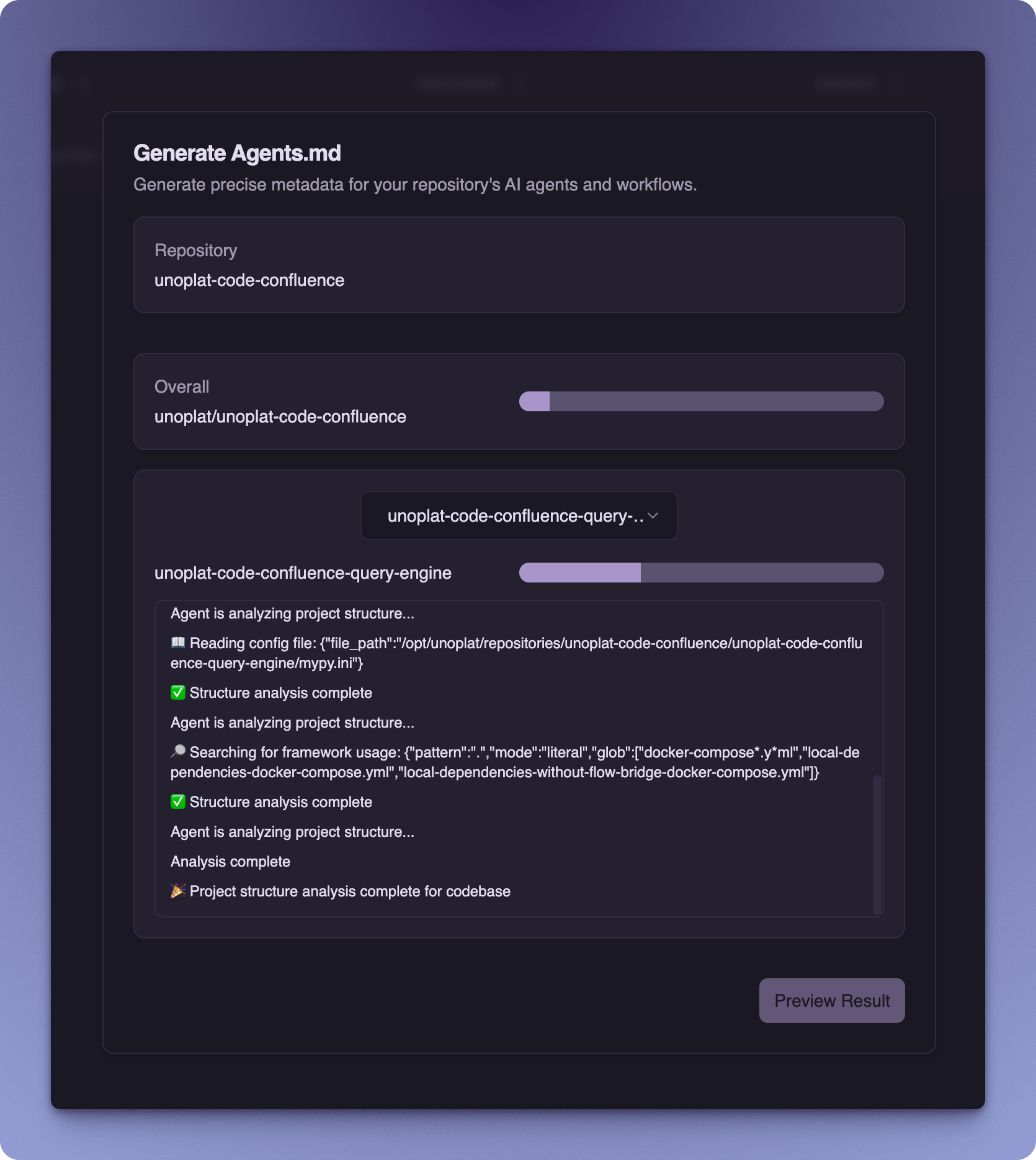Click the chevron on the codebase selector
Viewport: 1036px width, 1160px height.
[x=653, y=515]
